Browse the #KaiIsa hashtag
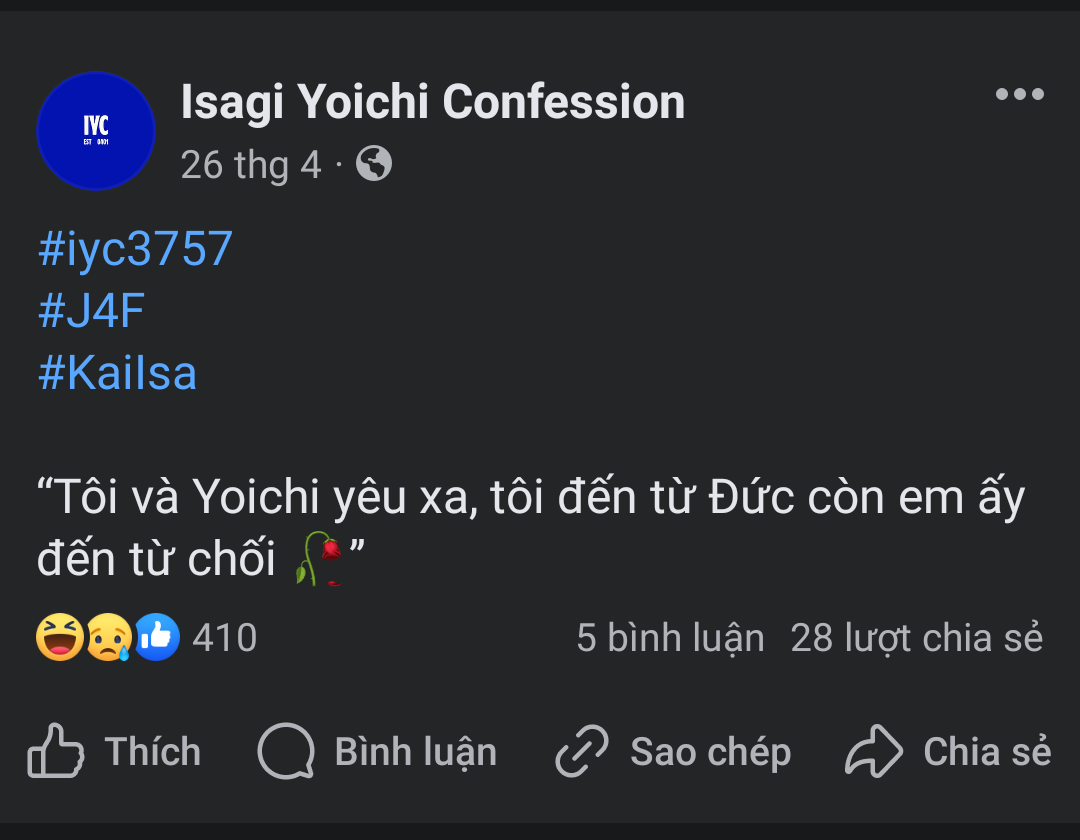The image size is (1080, 840). click(x=117, y=373)
